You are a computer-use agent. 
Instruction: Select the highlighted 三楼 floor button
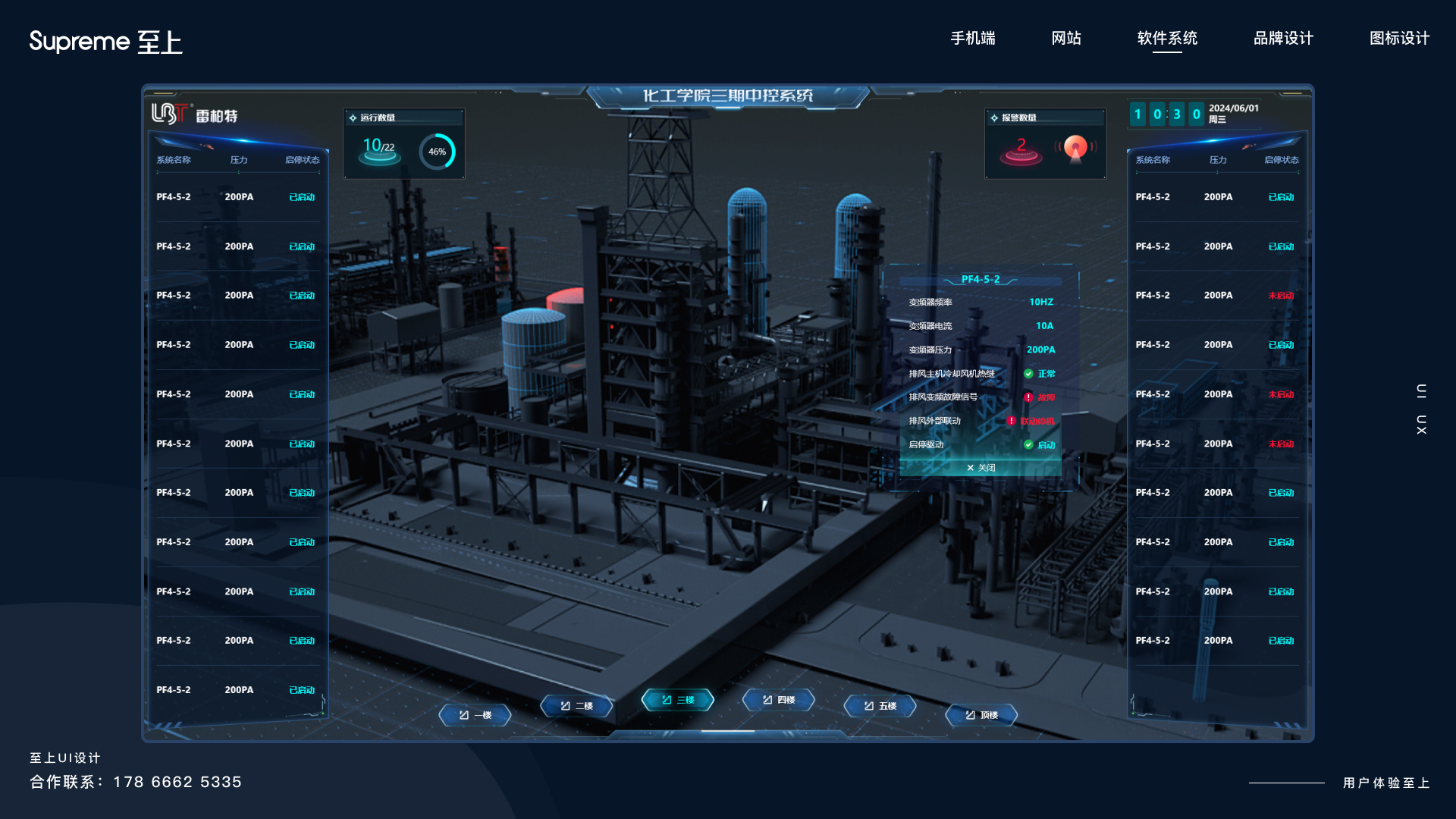pos(678,700)
